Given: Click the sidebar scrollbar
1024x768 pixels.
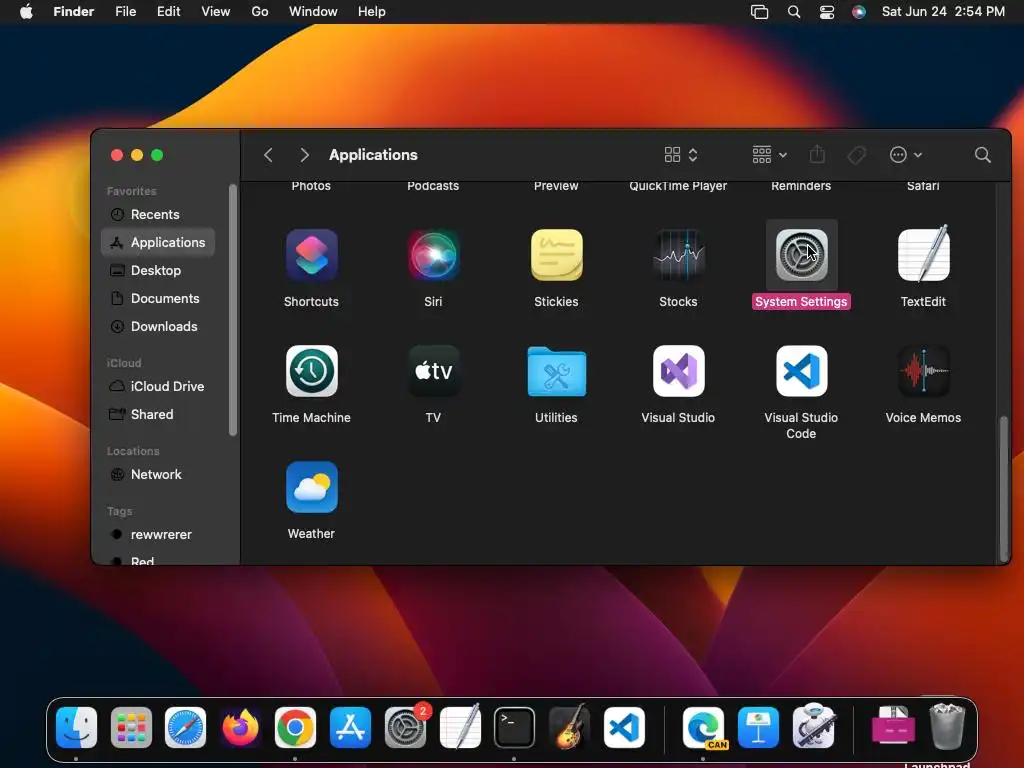Looking at the screenshot, I should pos(233,310).
